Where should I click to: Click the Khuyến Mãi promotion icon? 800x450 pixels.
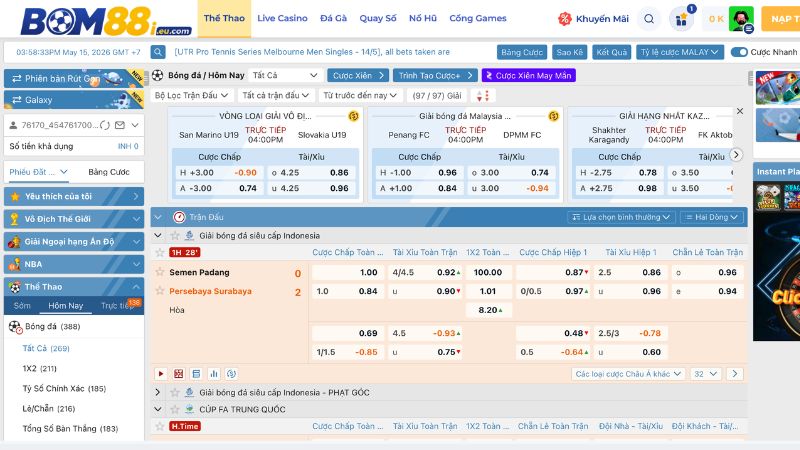pos(565,19)
